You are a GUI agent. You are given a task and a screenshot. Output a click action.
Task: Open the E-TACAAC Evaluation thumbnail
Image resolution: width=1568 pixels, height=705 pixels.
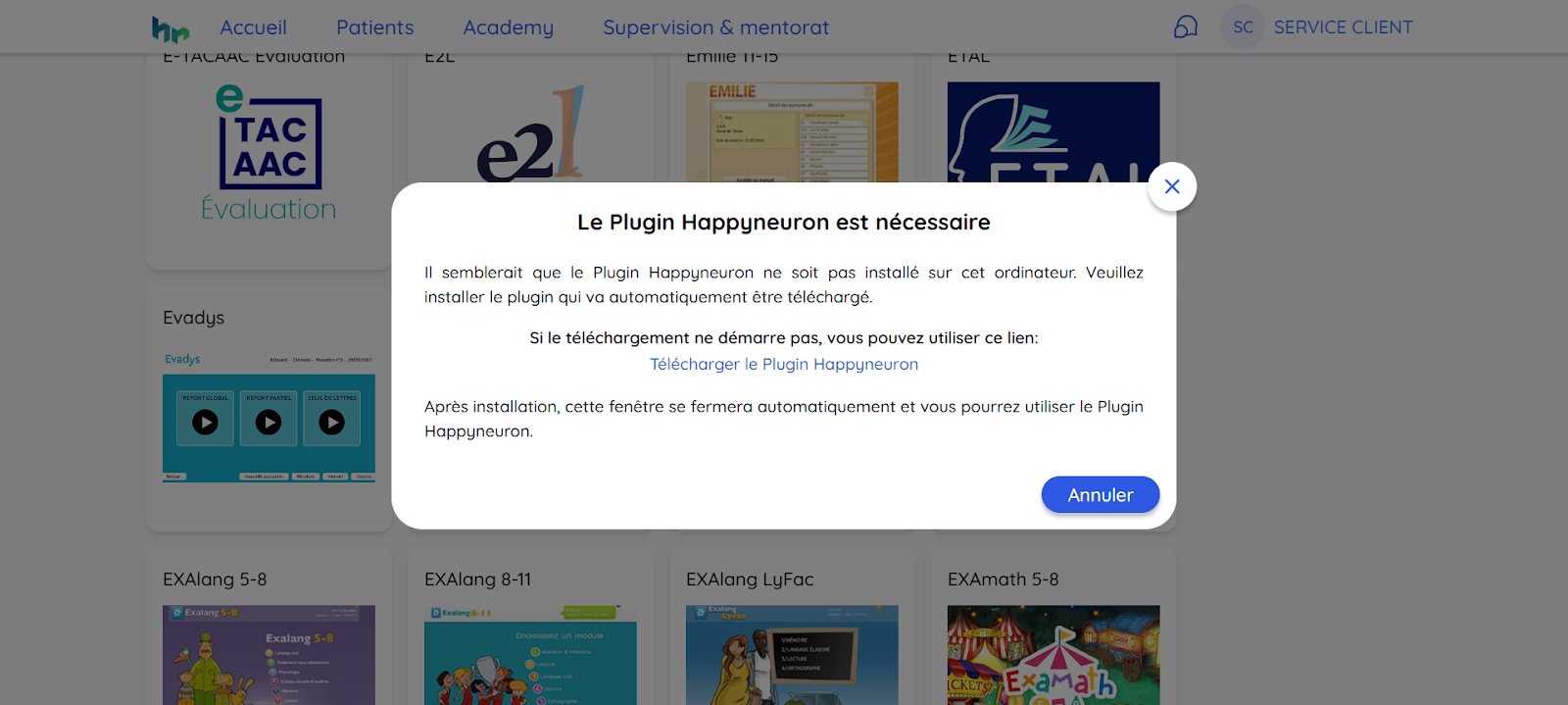269,152
